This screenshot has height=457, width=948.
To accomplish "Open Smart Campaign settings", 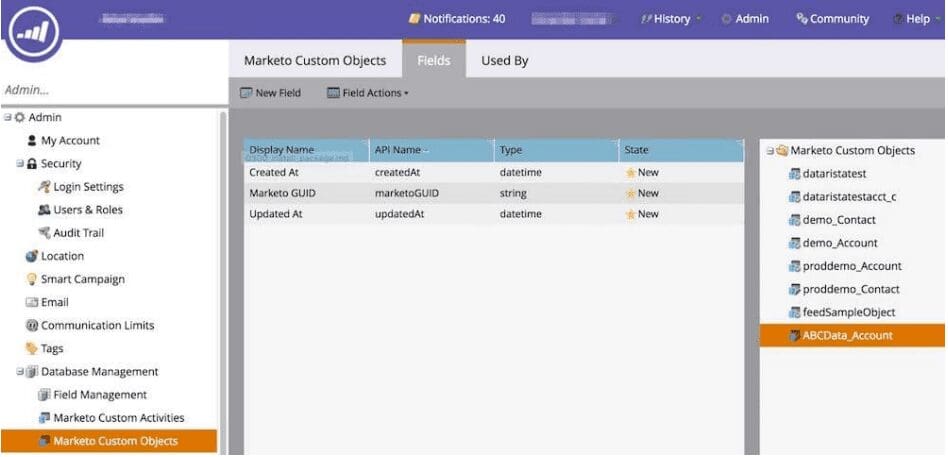I will coord(83,279).
